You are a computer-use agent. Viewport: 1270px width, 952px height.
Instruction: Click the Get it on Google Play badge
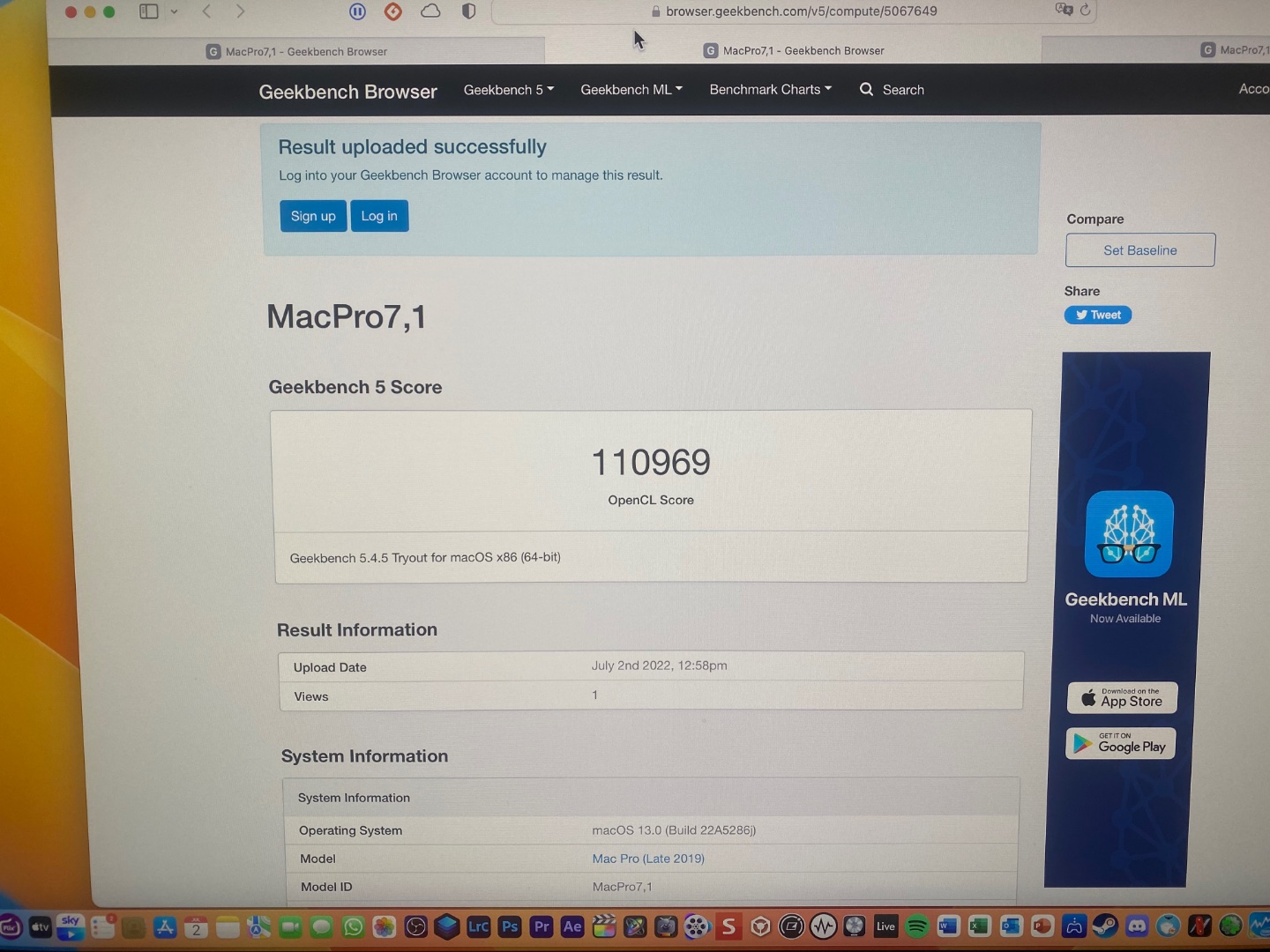tap(1120, 744)
